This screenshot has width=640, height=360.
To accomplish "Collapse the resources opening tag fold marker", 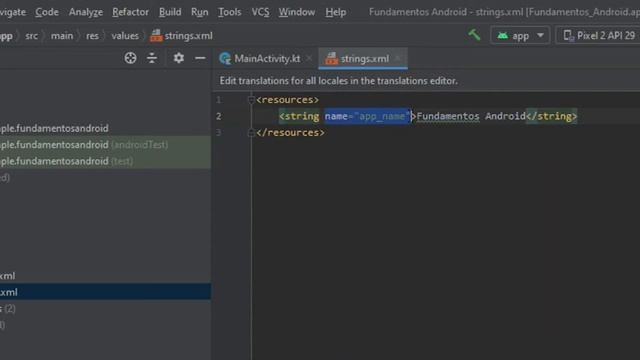I will pos(251,100).
